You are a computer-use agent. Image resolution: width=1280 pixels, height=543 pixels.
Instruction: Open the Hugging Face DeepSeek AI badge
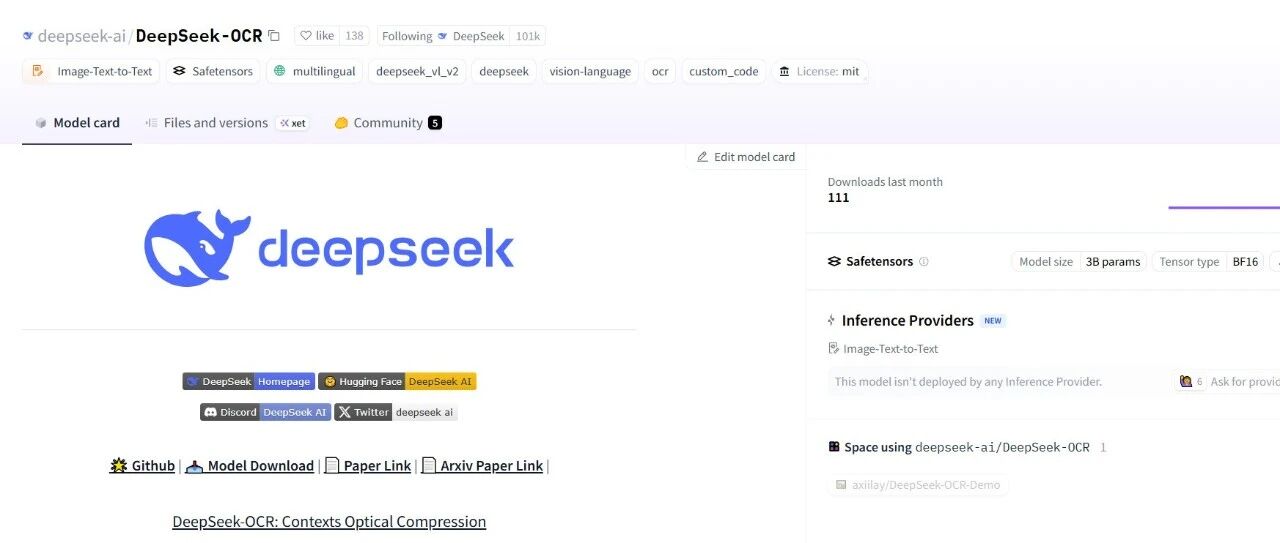tap(397, 381)
